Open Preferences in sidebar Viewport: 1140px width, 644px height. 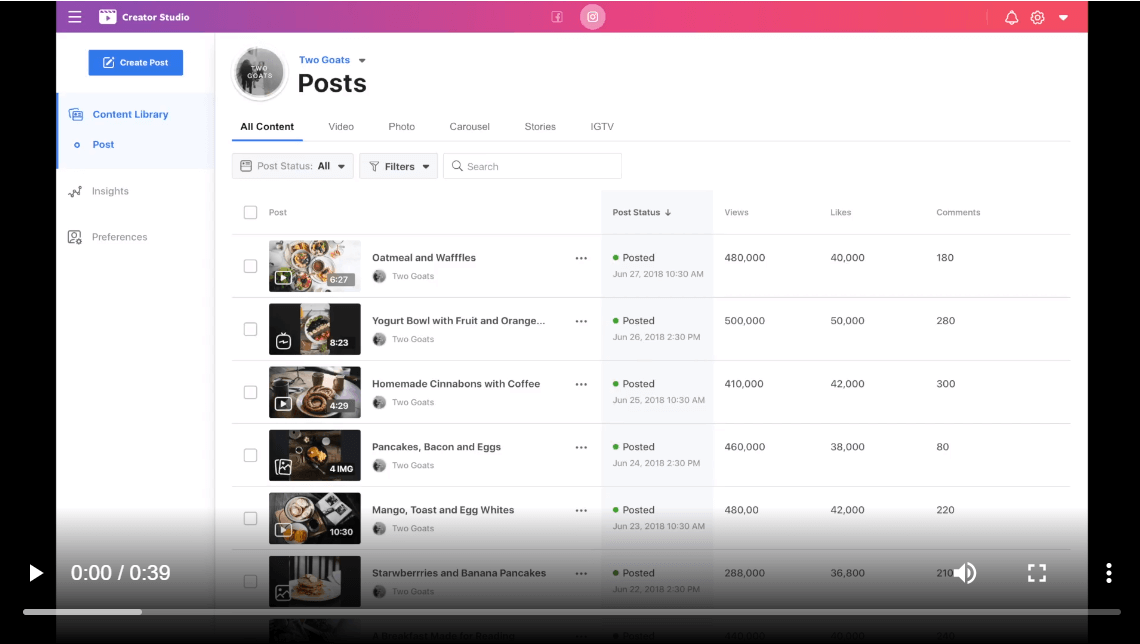click(x=119, y=237)
